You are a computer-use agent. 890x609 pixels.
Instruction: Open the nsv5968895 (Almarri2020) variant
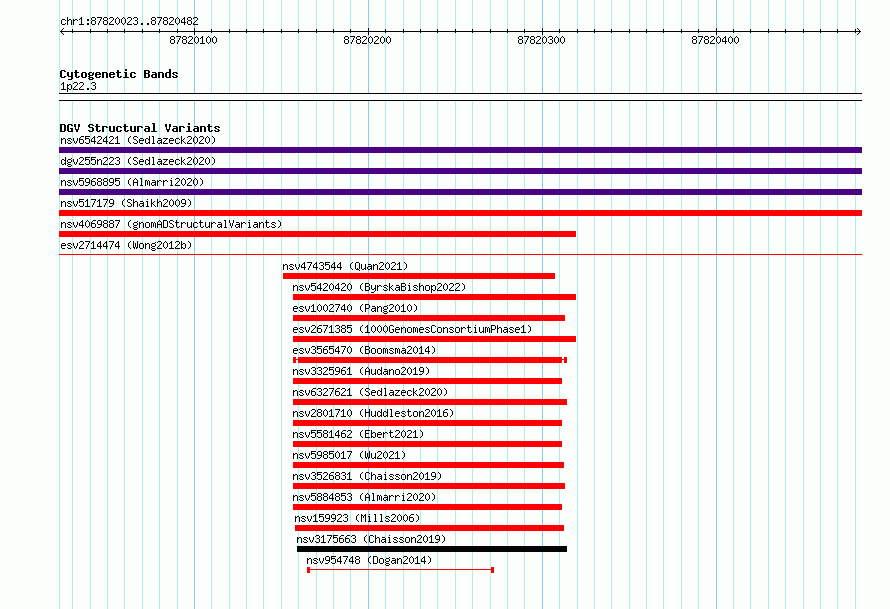pyautogui.click(x=132, y=182)
